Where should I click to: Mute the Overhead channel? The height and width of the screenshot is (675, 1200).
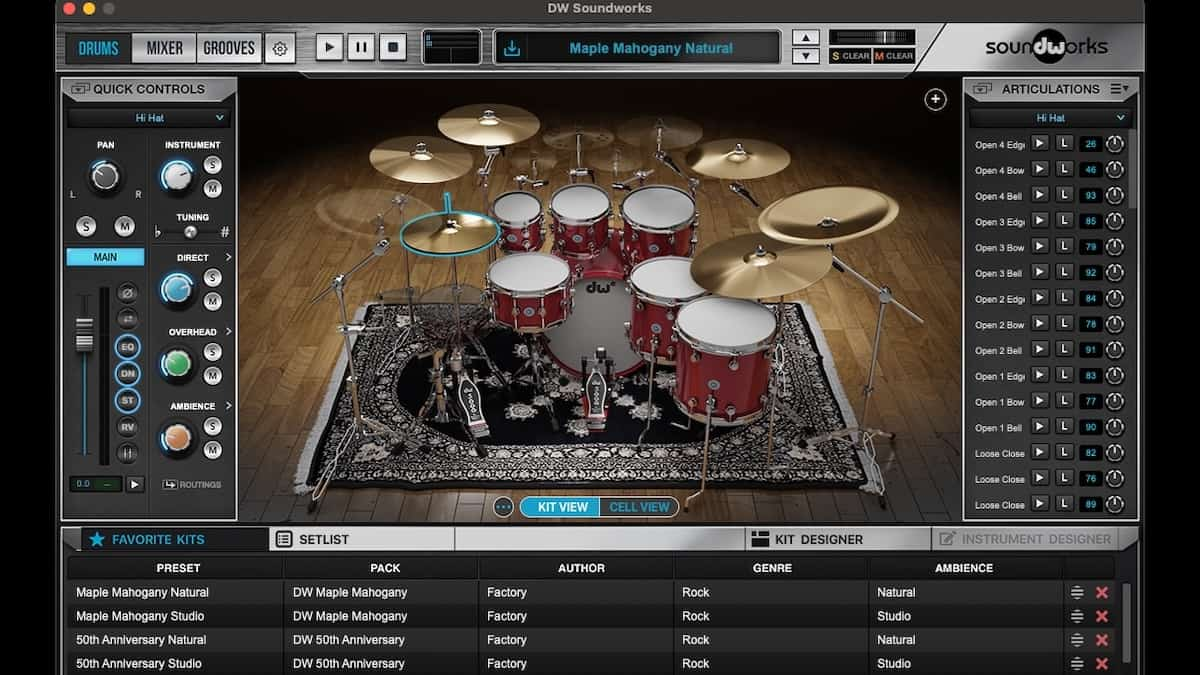point(212,375)
